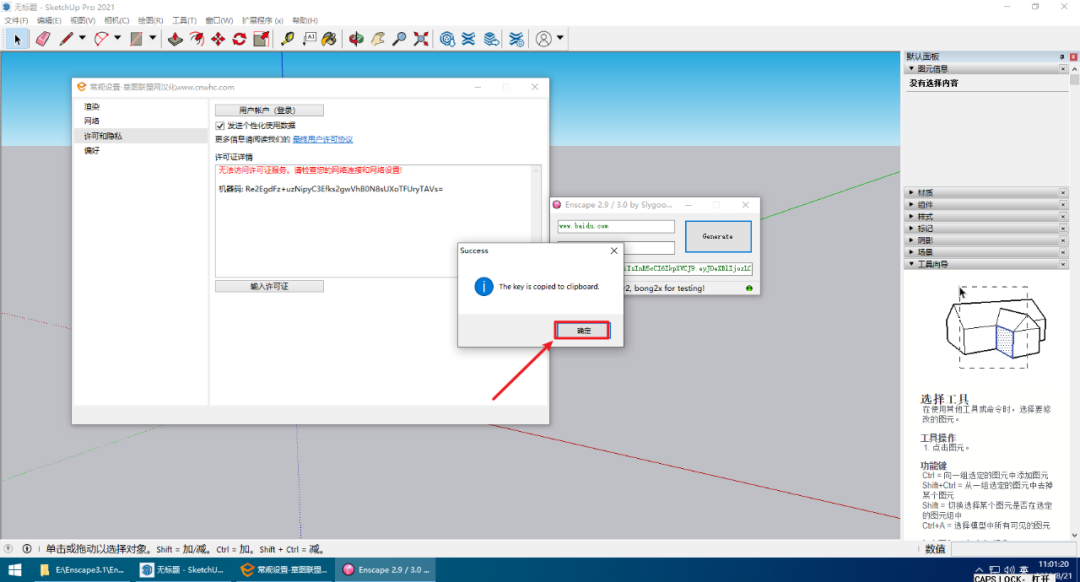Click the 确定 button in Success dialog
The height and width of the screenshot is (582, 1080).
[583, 330]
